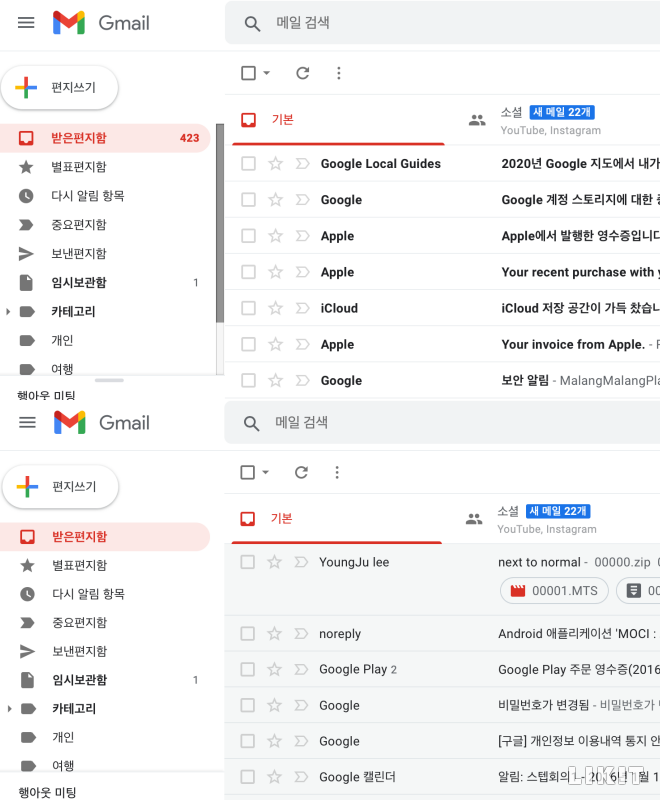Open more options dots in lower toolbar
This screenshot has width=660, height=800.
click(x=337, y=472)
